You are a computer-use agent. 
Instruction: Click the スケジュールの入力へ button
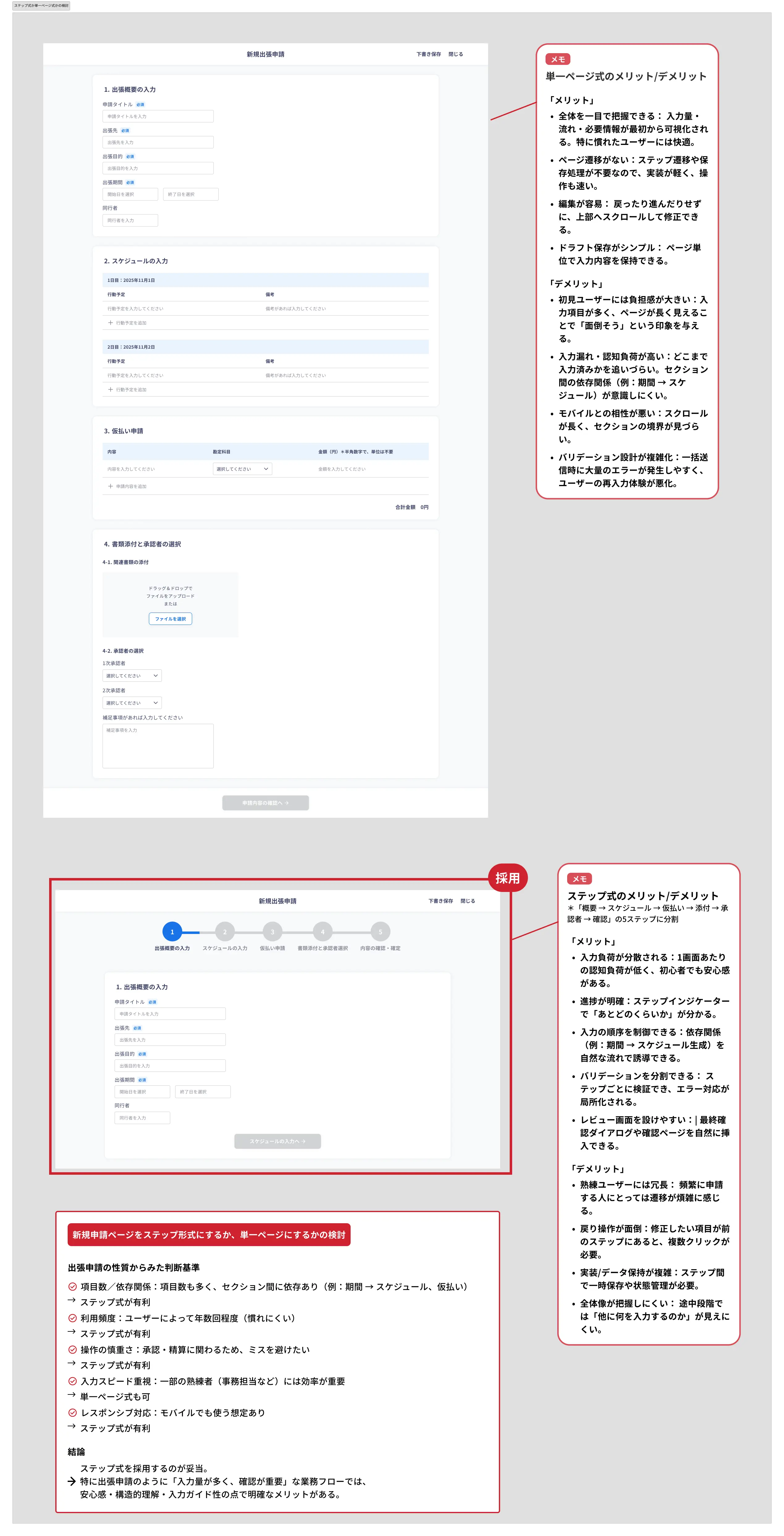coord(278,1141)
